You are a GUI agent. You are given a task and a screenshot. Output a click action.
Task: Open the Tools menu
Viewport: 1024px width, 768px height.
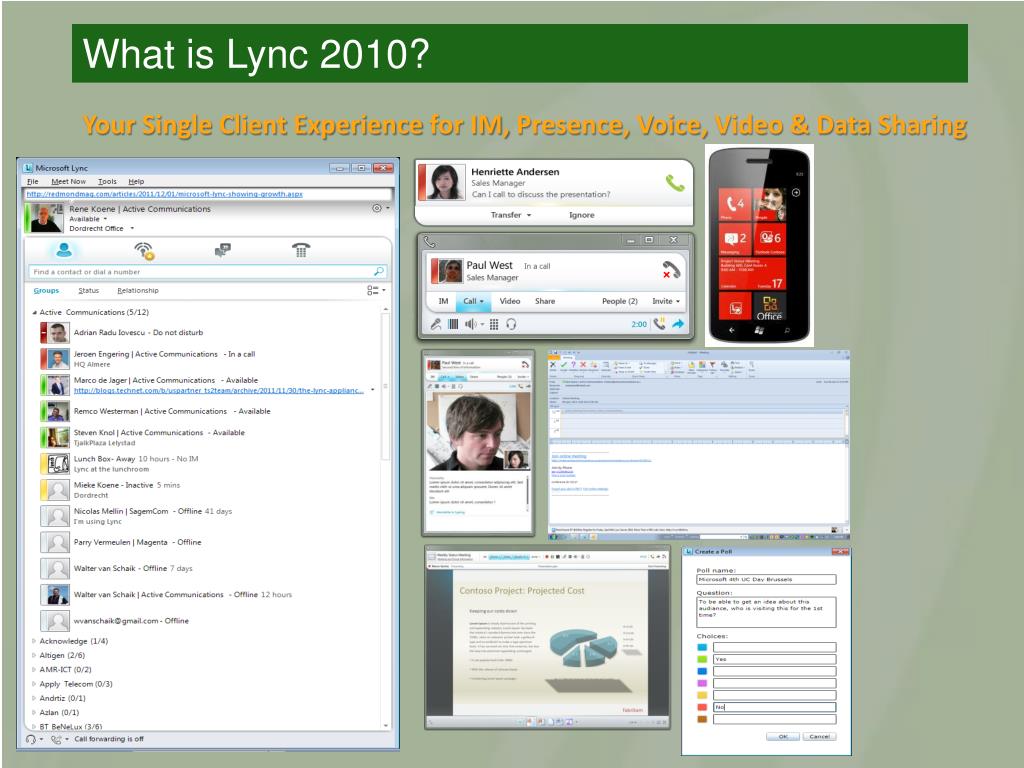point(107,182)
